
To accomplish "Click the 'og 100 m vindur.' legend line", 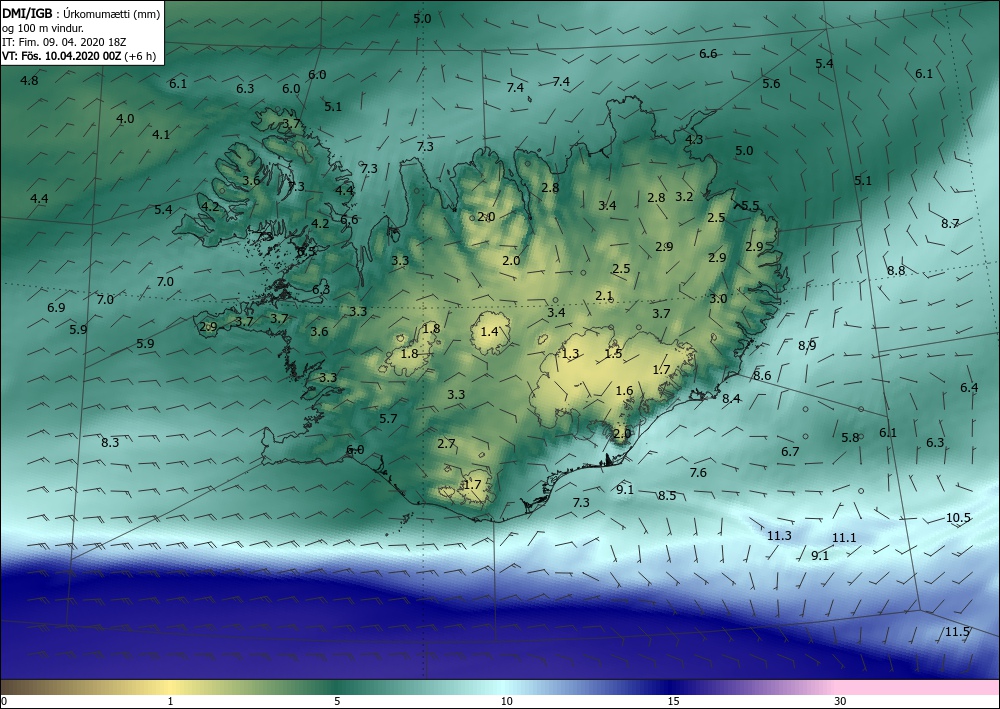I will [x=43, y=28].
